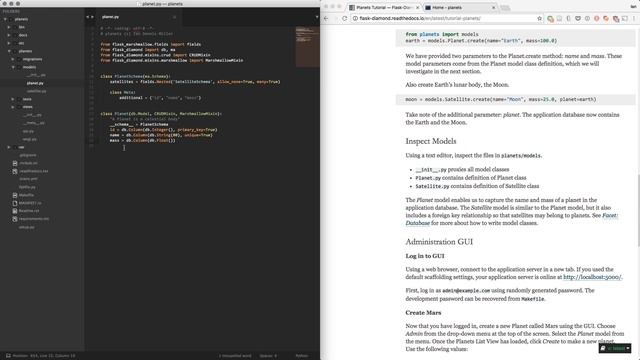640x360 pixels.
Task: Collapse the models folder in sidebar
Action: pyautogui.click(x=13, y=67)
